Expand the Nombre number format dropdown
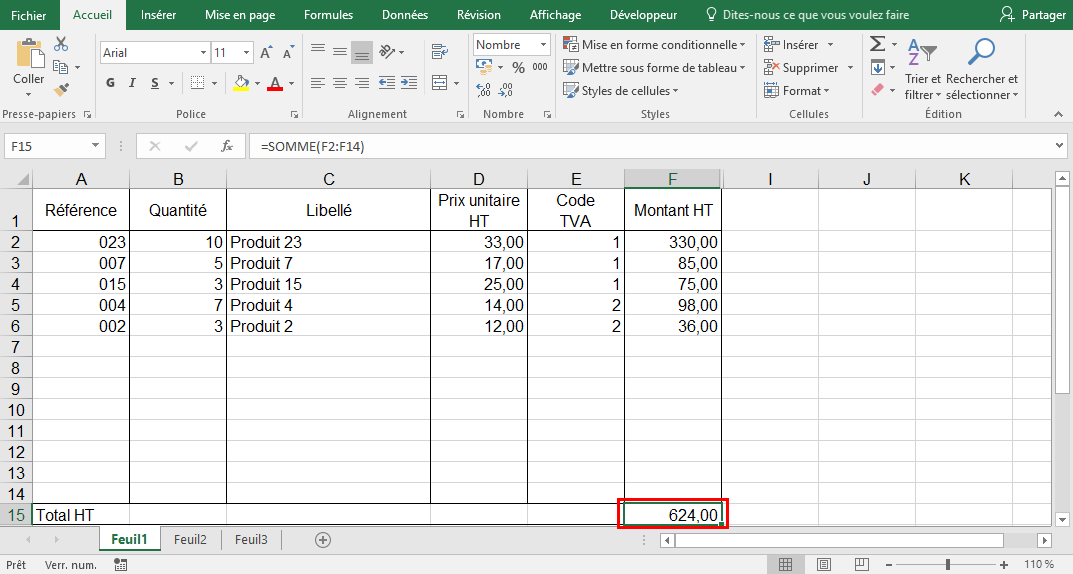Image resolution: width=1073 pixels, height=574 pixels. (544, 45)
